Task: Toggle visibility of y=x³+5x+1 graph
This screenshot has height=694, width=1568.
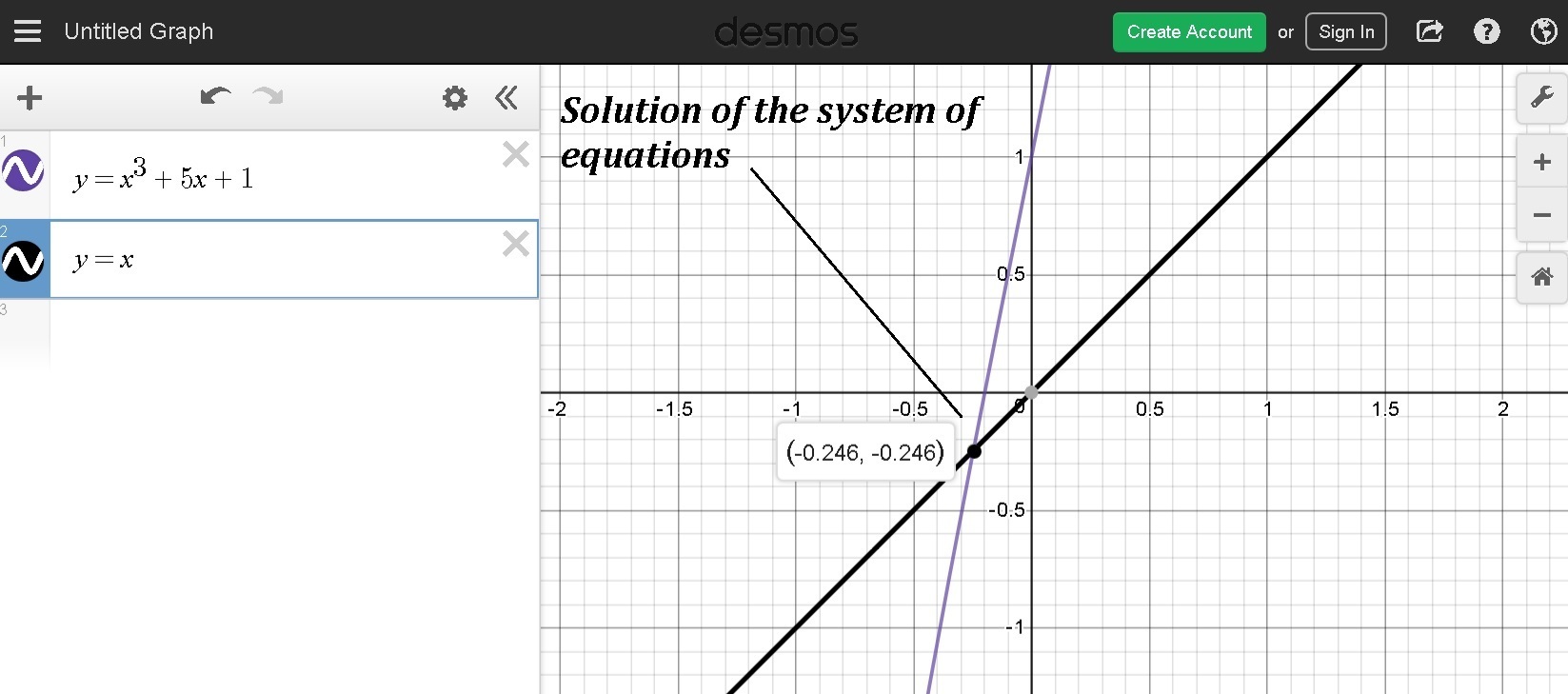Action: [24, 171]
